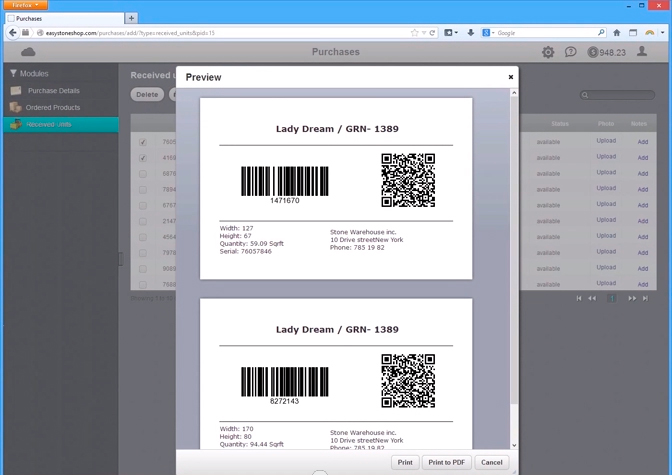Viewport: 672px width, 475px height.
Task: Uncheck the first row checkbox
Action: tap(143, 142)
